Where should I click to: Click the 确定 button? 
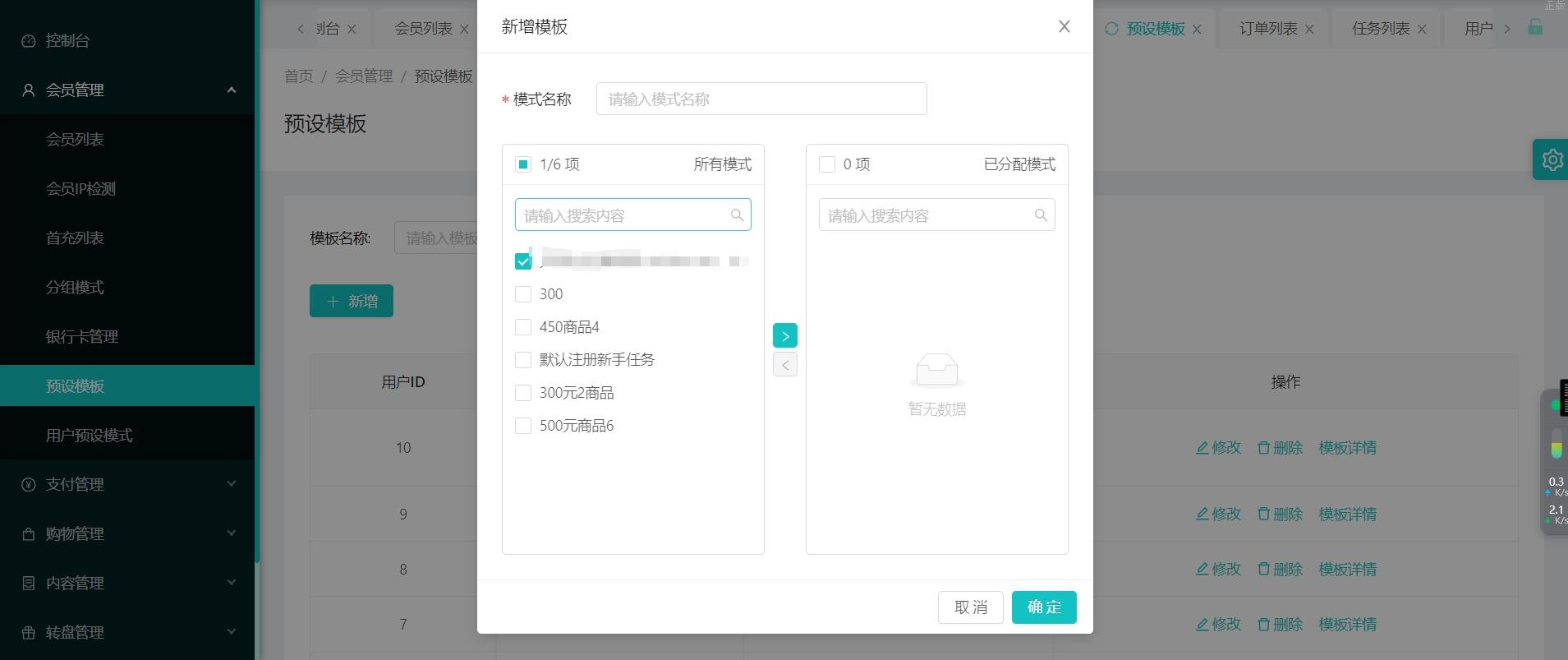1043,607
